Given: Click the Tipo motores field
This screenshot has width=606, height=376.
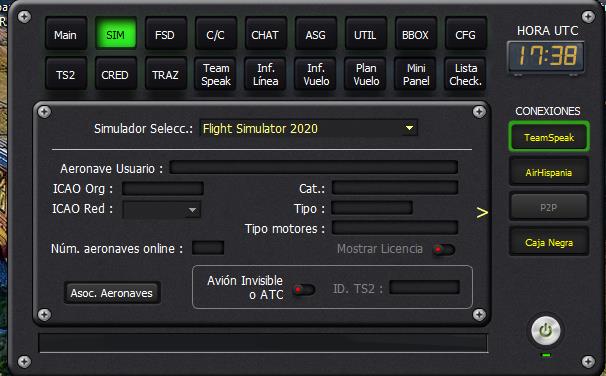Looking at the screenshot, I should pyautogui.click(x=395, y=228).
